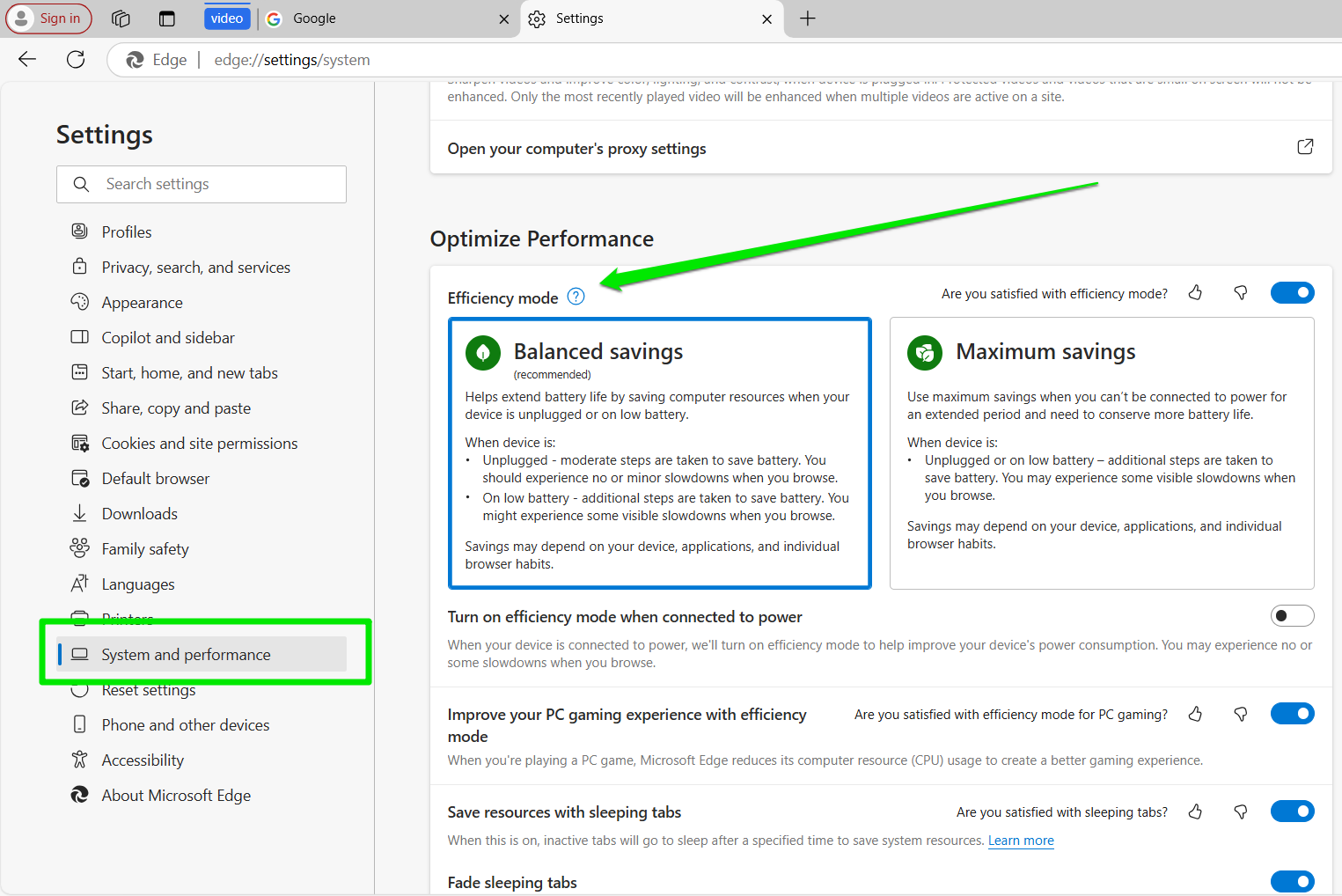
Task: Click the Sign in profile button
Action: [49, 18]
